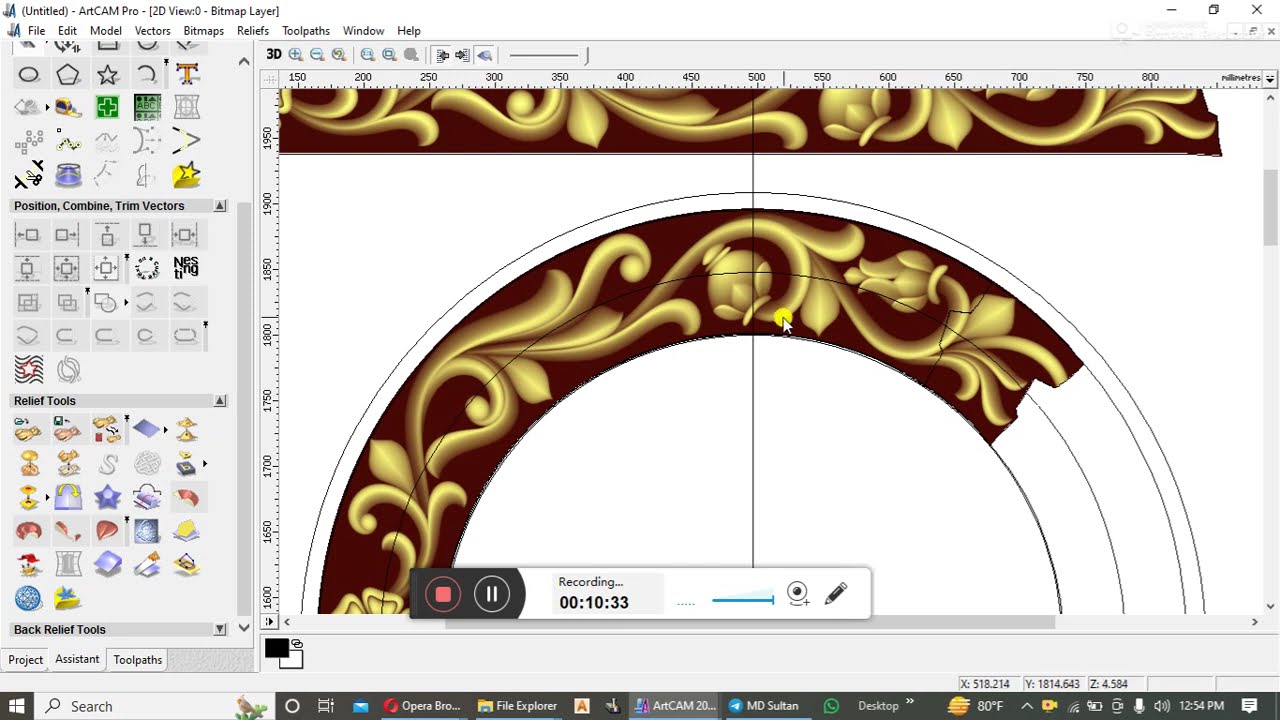Click the zoom out magnifier icon
Screen dimensions: 1280x720
(317, 55)
